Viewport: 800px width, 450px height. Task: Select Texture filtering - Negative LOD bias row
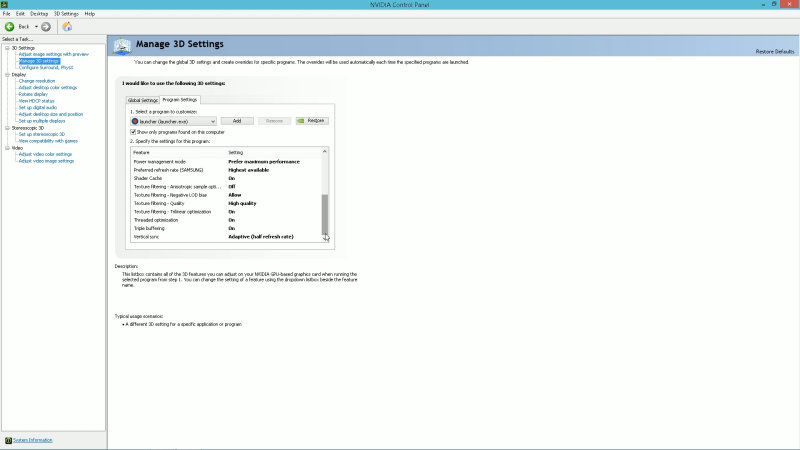[226, 195]
